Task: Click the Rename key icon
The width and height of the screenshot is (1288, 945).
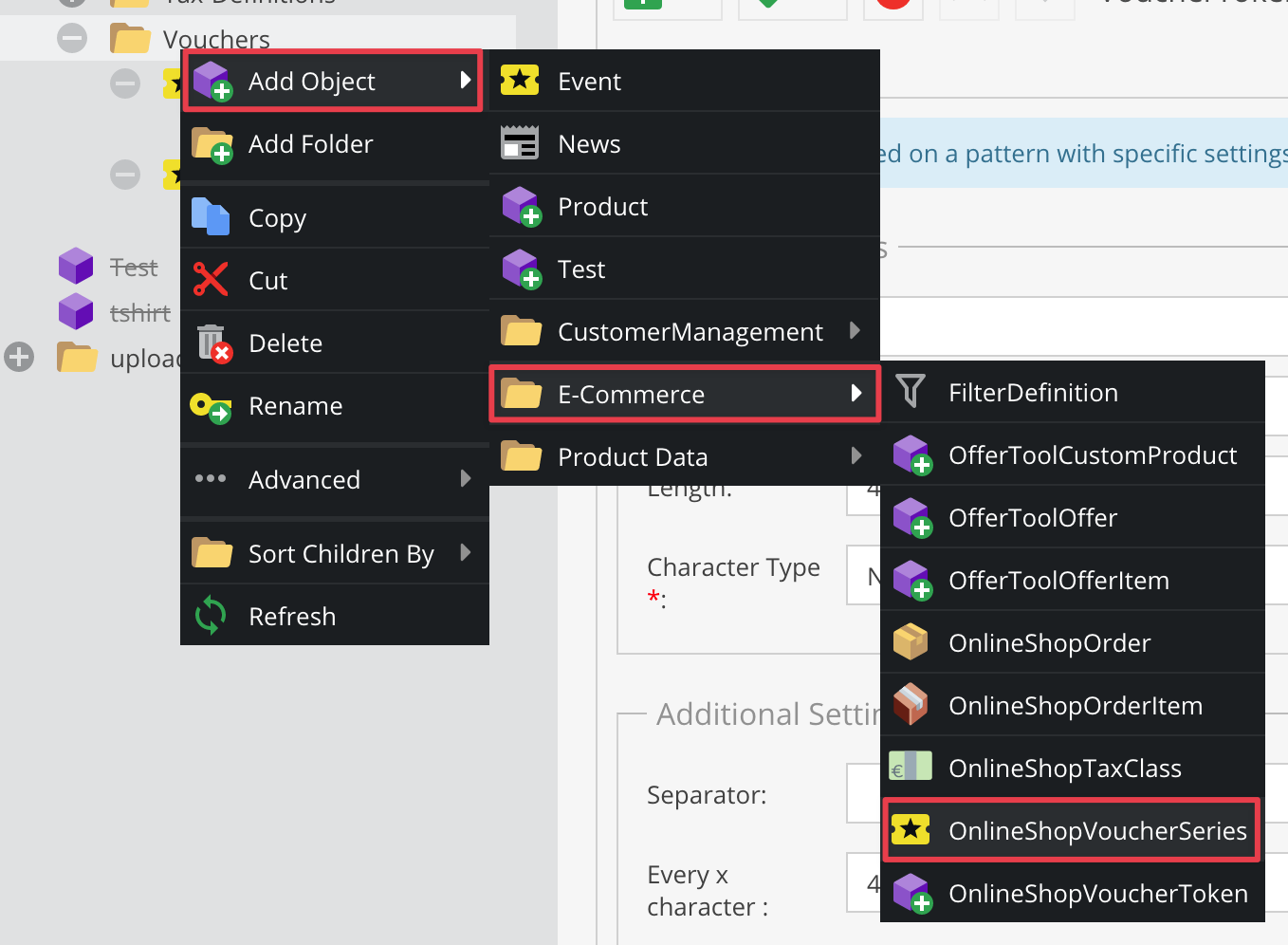Action: (x=211, y=406)
